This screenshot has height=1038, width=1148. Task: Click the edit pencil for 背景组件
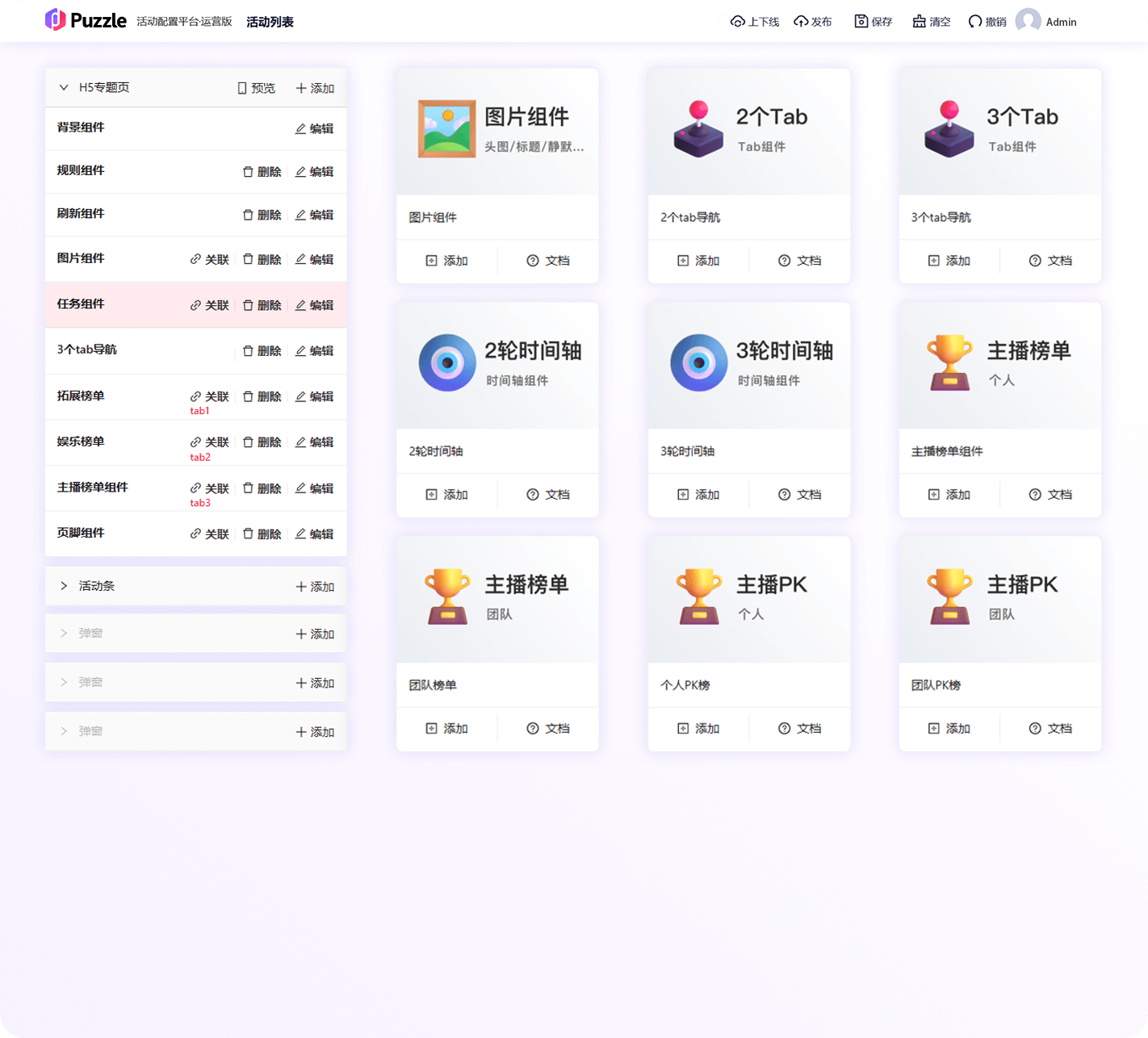pyautogui.click(x=300, y=128)
